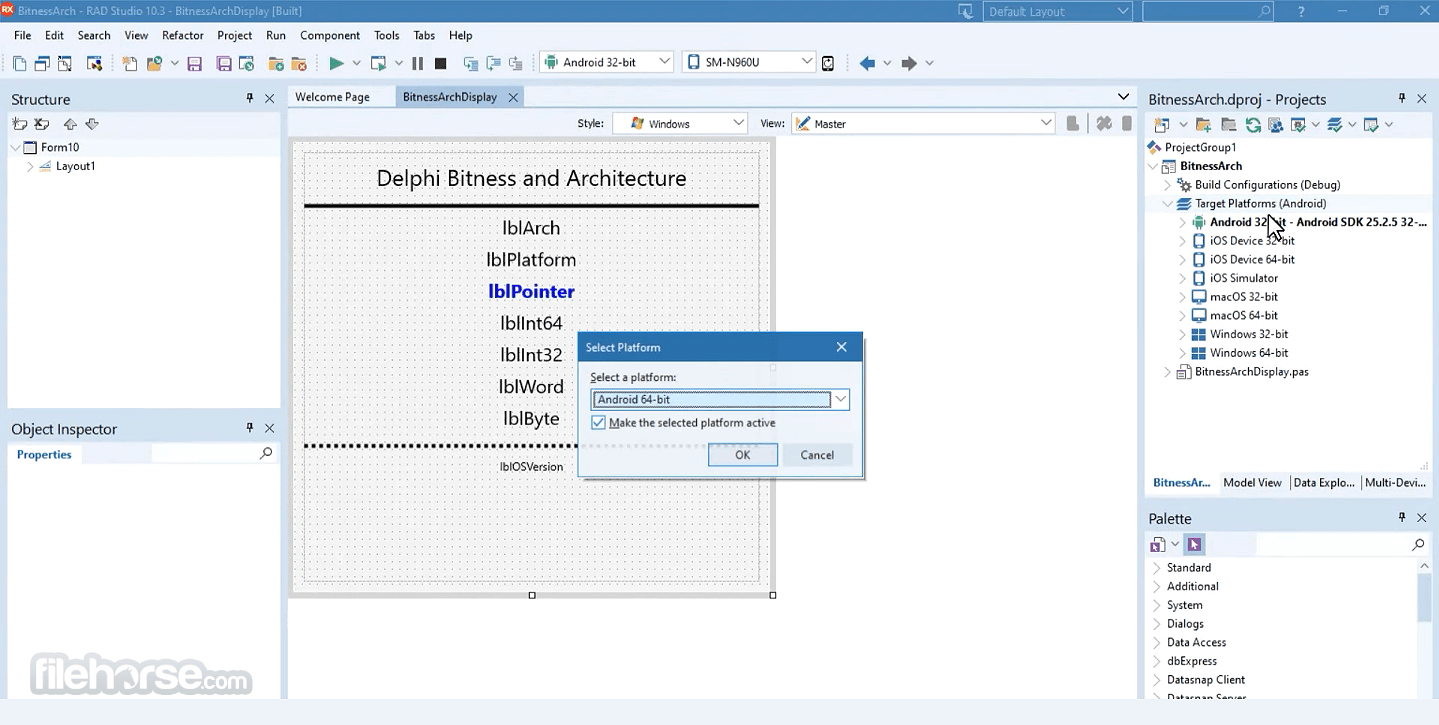
Task: Collapse the Target Platforms (Android) node
Action: point(1167,204)
